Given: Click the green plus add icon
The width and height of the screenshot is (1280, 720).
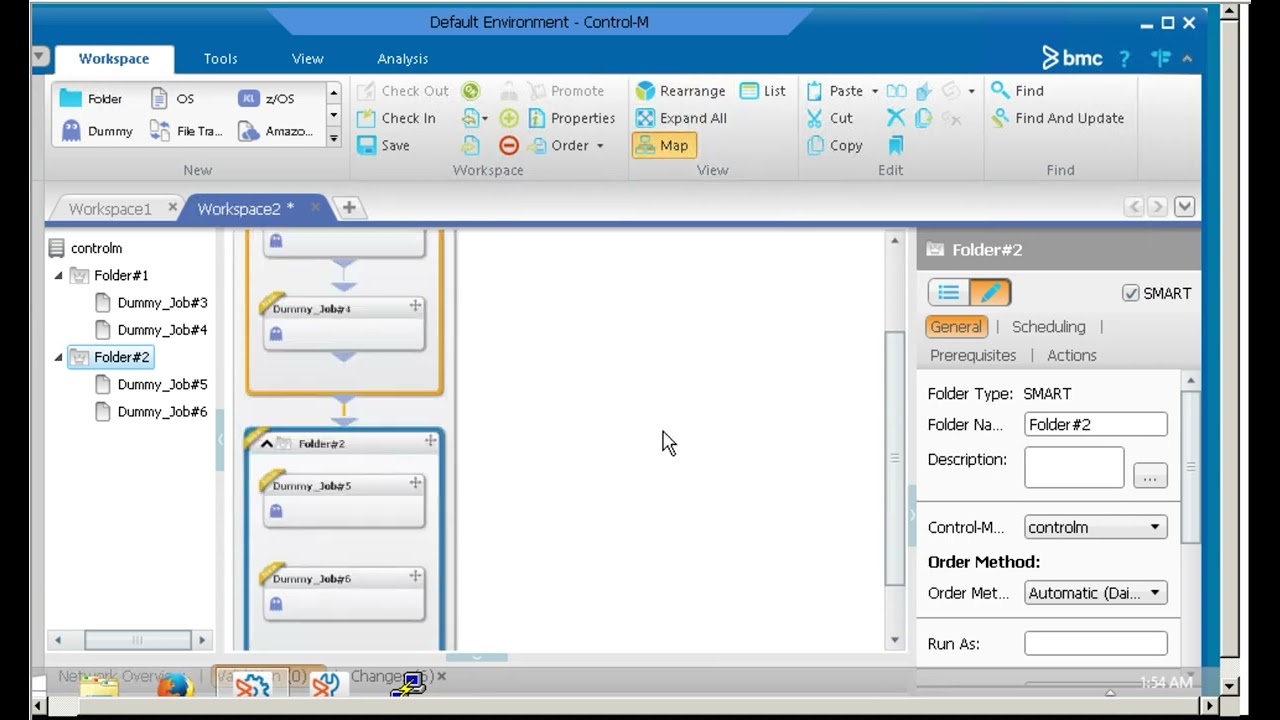Looking at the screenshot, I should click(509, 118).
